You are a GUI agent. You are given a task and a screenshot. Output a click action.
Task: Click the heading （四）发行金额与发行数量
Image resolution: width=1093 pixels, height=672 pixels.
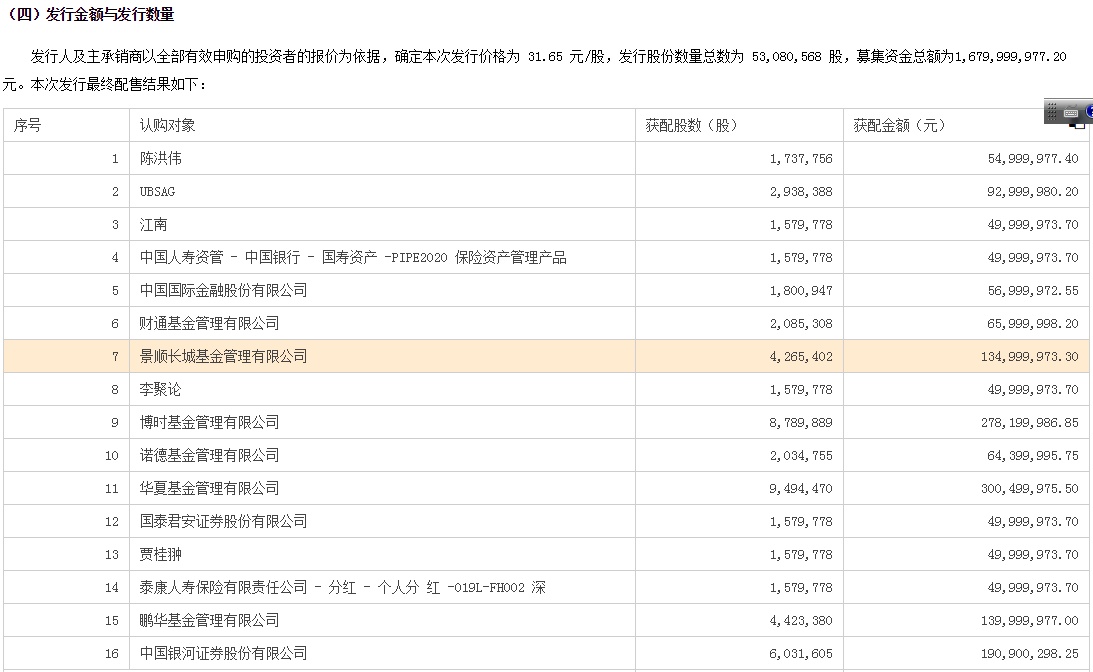89,14
